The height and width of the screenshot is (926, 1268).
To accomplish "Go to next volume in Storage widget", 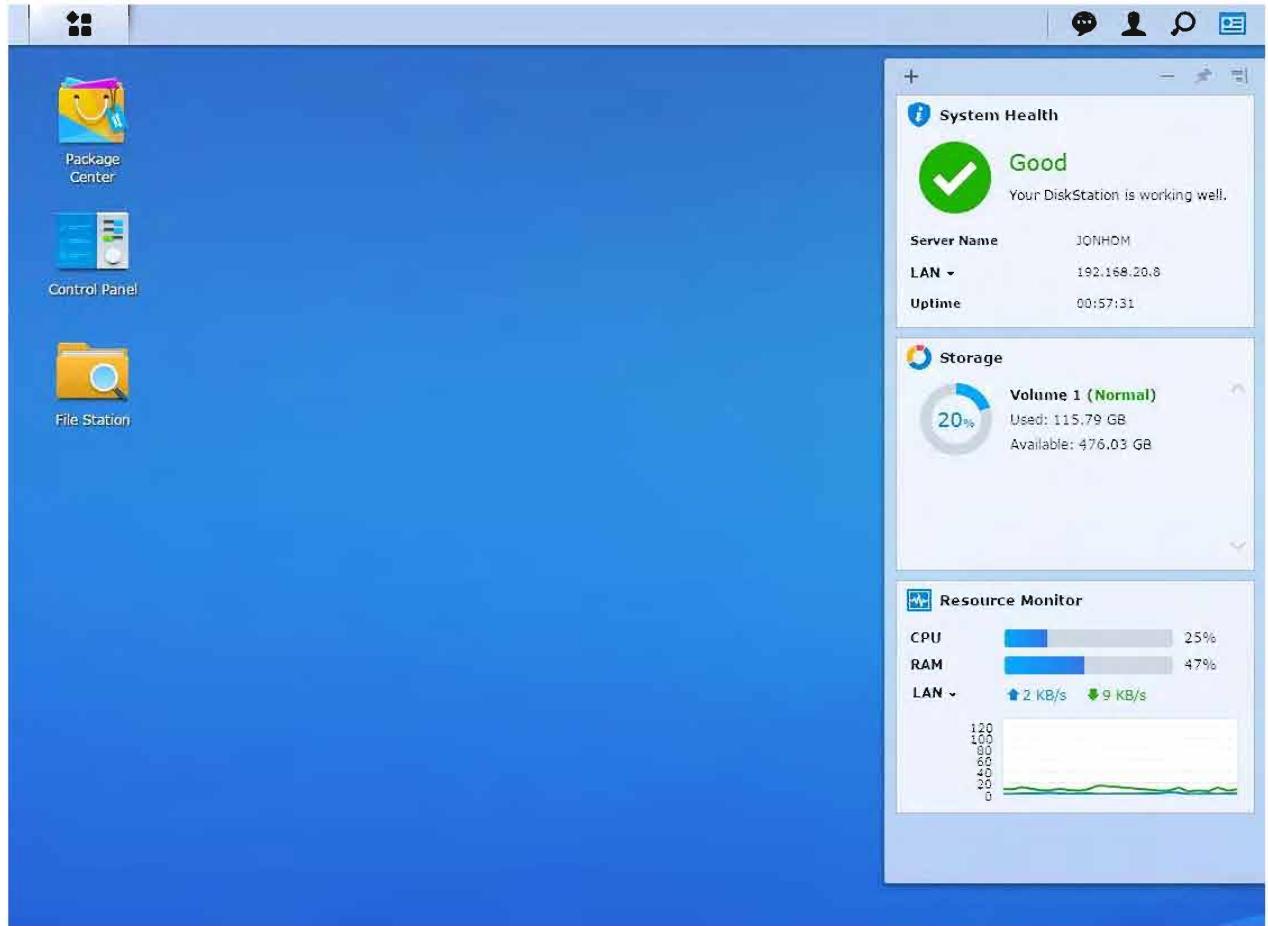I will 1238,546.
